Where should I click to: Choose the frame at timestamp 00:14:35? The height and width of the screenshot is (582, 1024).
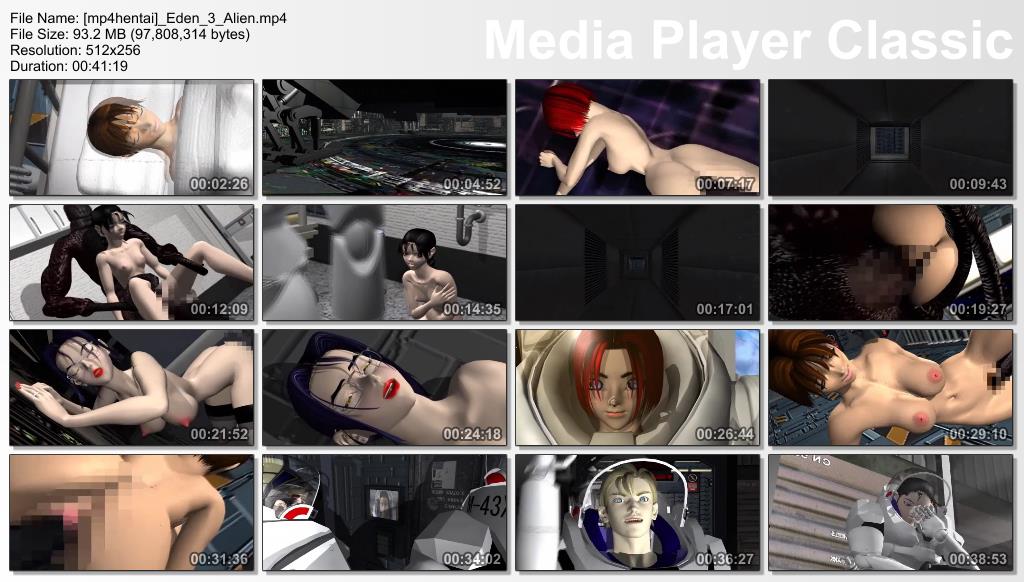(x=385, y=263)
